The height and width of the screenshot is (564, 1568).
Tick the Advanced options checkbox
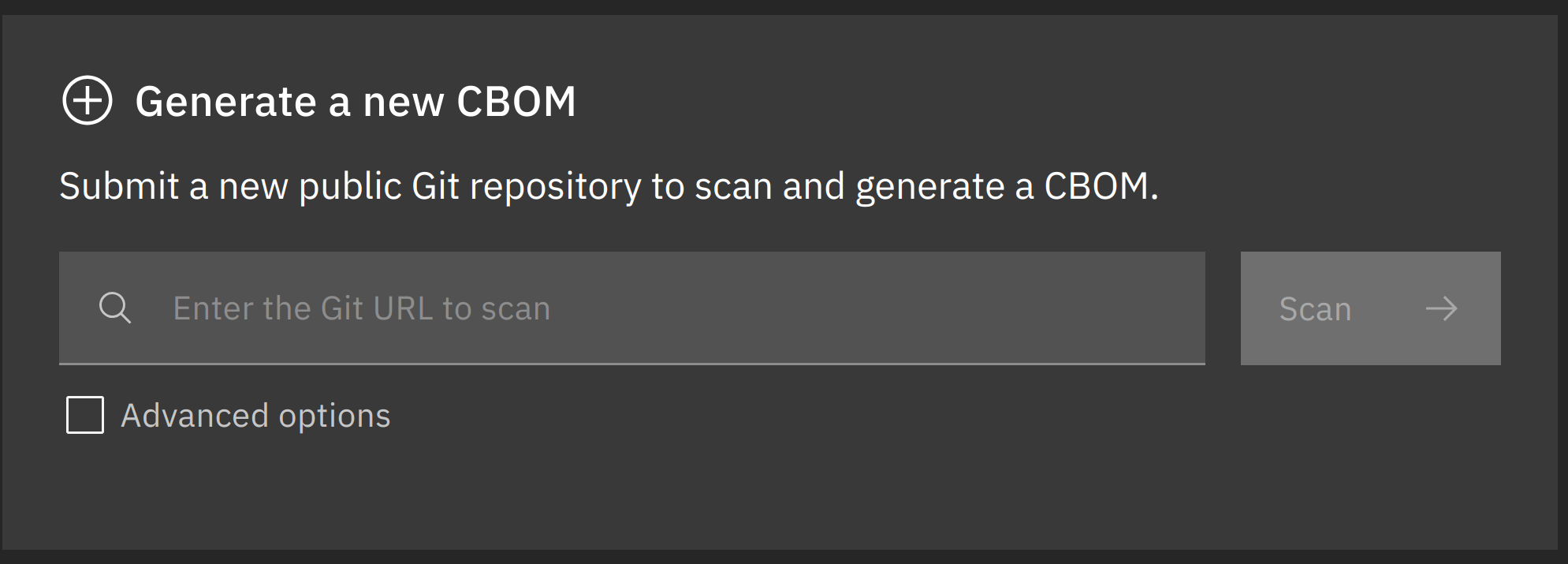point(85,415)
